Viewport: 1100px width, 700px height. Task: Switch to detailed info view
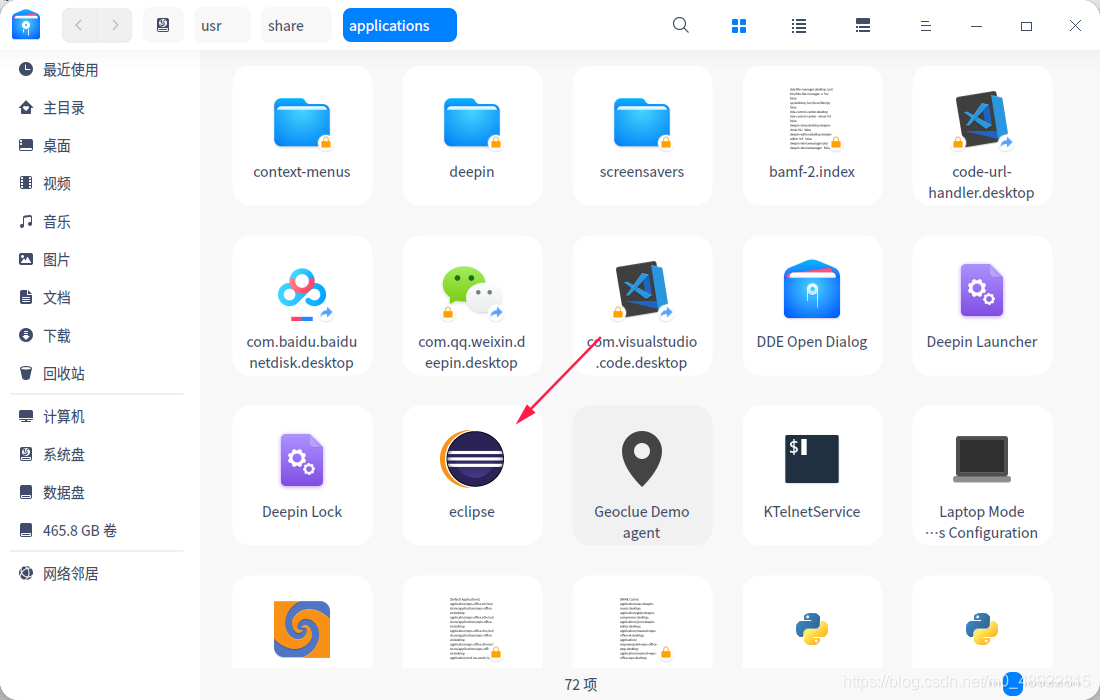tap(863, 26)
